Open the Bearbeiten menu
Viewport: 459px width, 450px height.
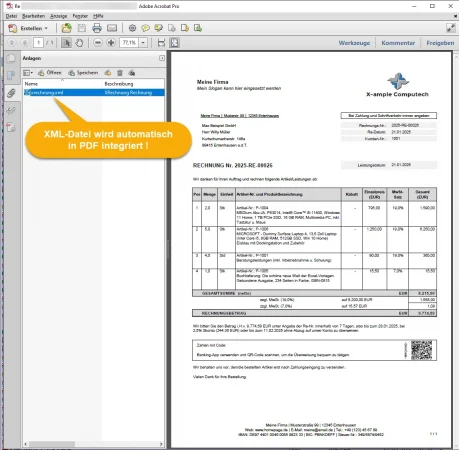(x=33, y=16)
